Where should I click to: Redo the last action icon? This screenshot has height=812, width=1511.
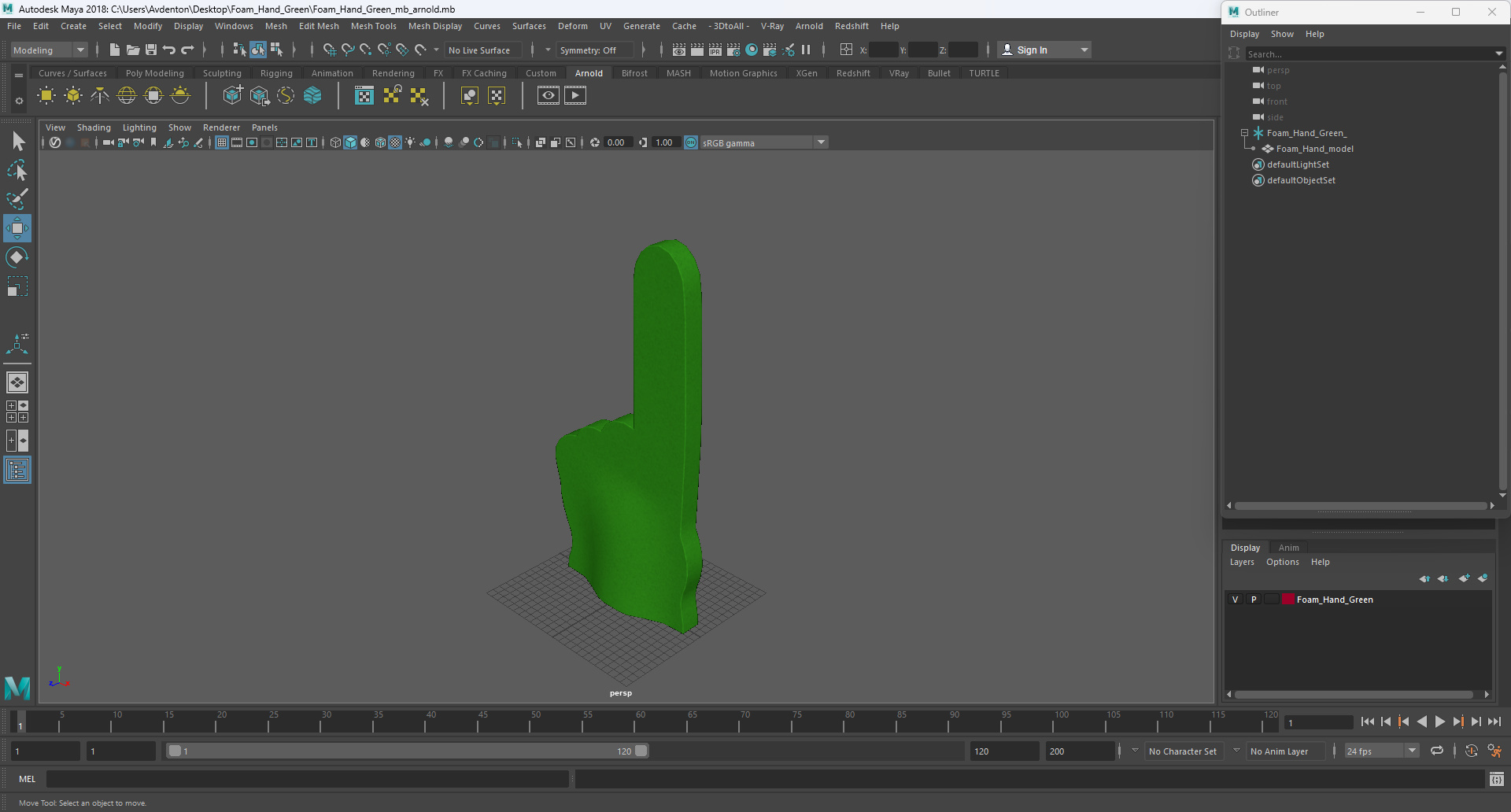tap(187, 50)
